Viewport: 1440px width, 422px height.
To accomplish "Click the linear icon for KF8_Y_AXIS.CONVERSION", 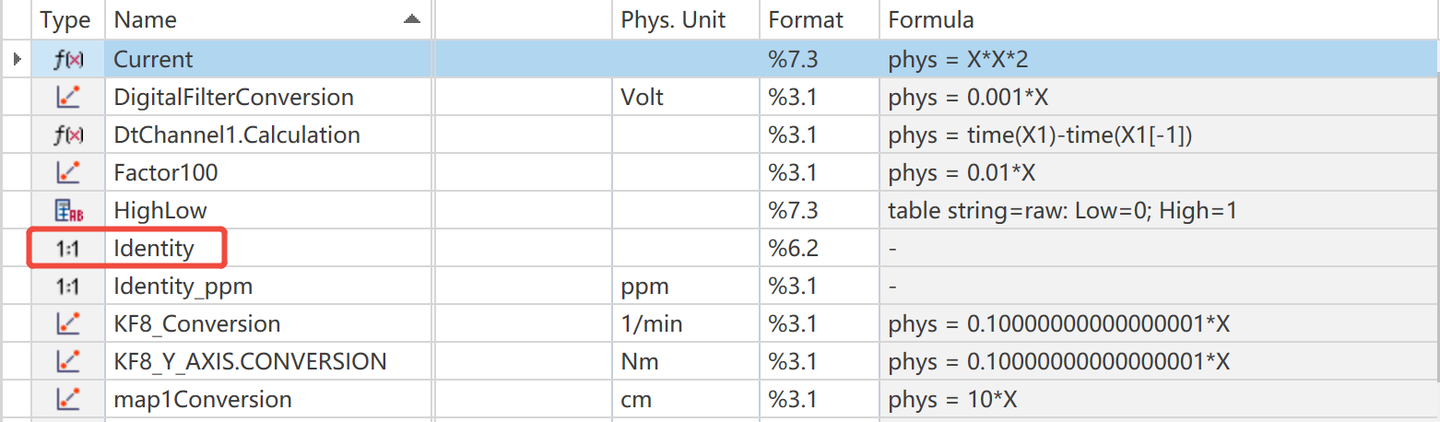I will pyautogui.click(x=68, y=362).
